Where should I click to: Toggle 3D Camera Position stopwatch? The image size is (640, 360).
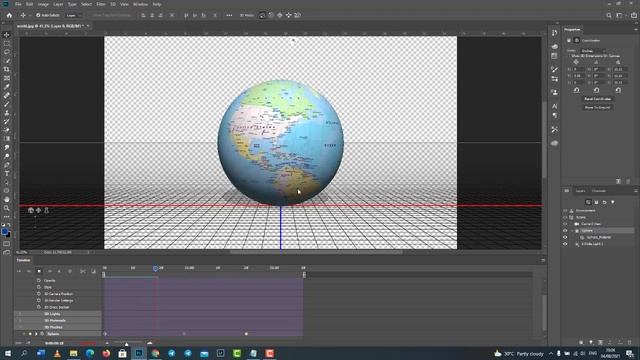pyautogui.click(x=39, y=293)
